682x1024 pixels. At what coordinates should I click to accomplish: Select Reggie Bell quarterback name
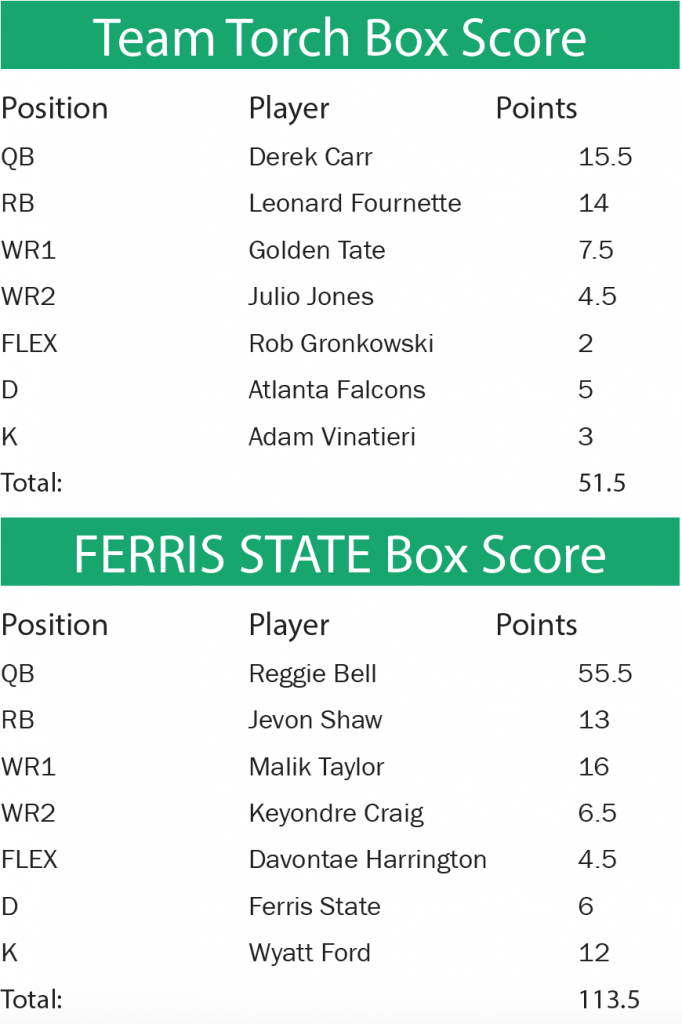(312, 674)
